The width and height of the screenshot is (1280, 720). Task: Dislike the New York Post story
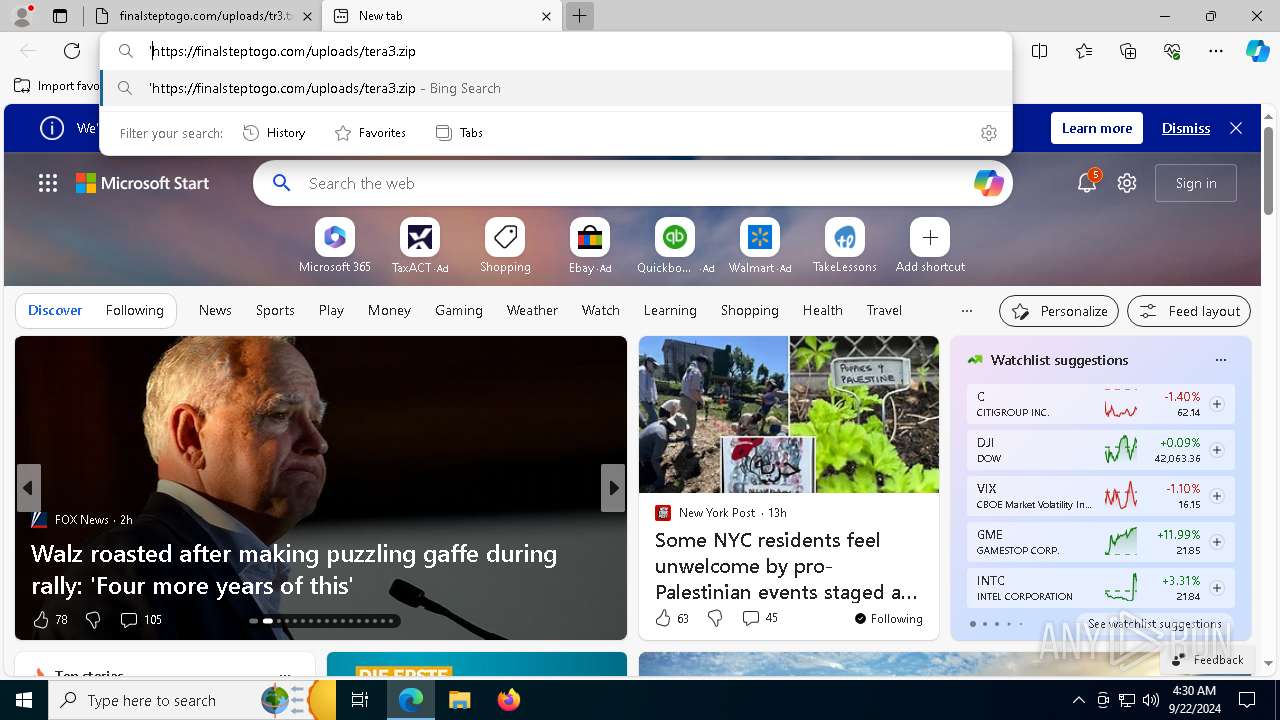pos(714,619)
